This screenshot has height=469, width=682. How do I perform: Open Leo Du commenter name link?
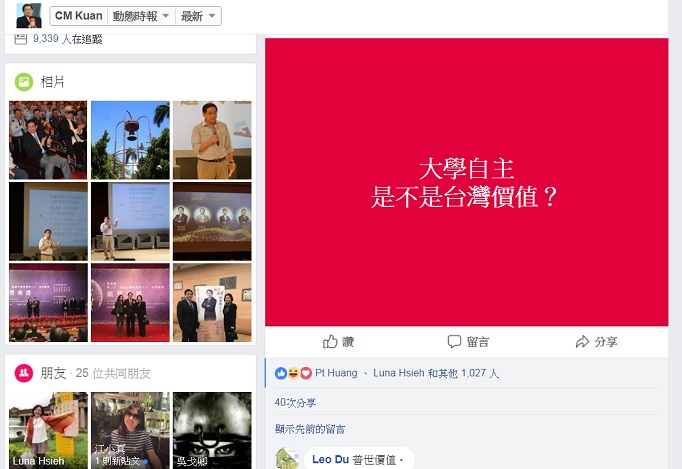click(x=331, y=459)
